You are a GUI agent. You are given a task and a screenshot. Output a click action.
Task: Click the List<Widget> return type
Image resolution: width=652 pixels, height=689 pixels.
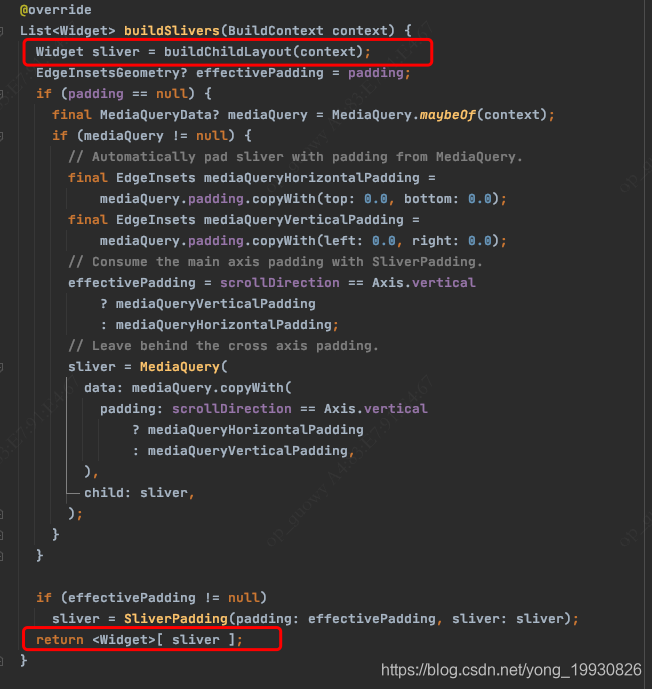68,31
